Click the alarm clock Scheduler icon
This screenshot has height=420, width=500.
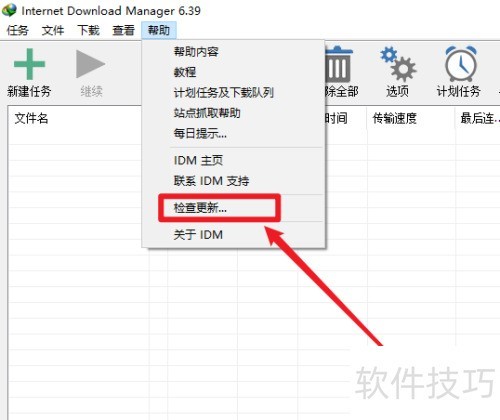(x=461, y=63)
